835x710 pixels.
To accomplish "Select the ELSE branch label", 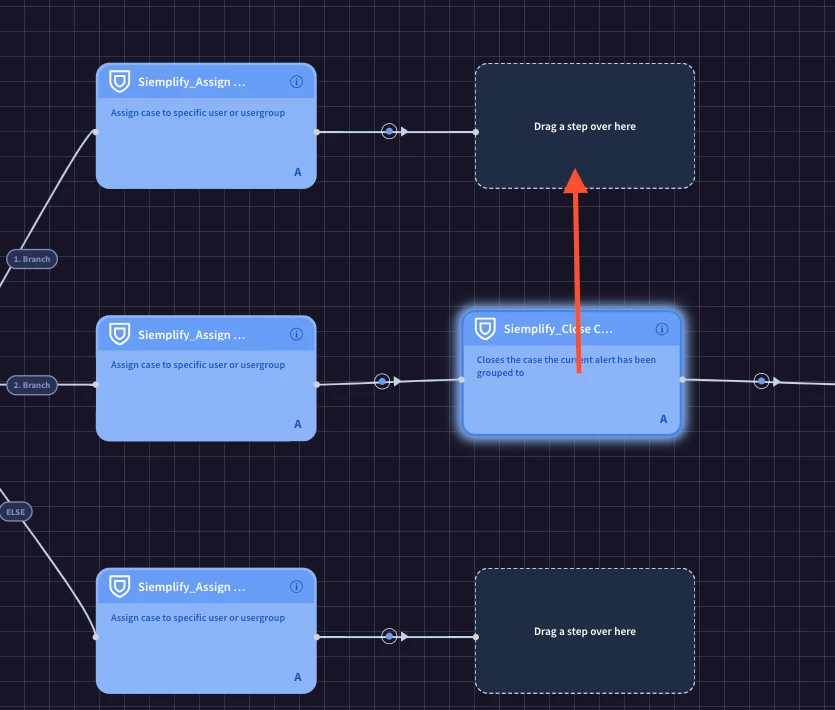I will click(x=16, y=512).
